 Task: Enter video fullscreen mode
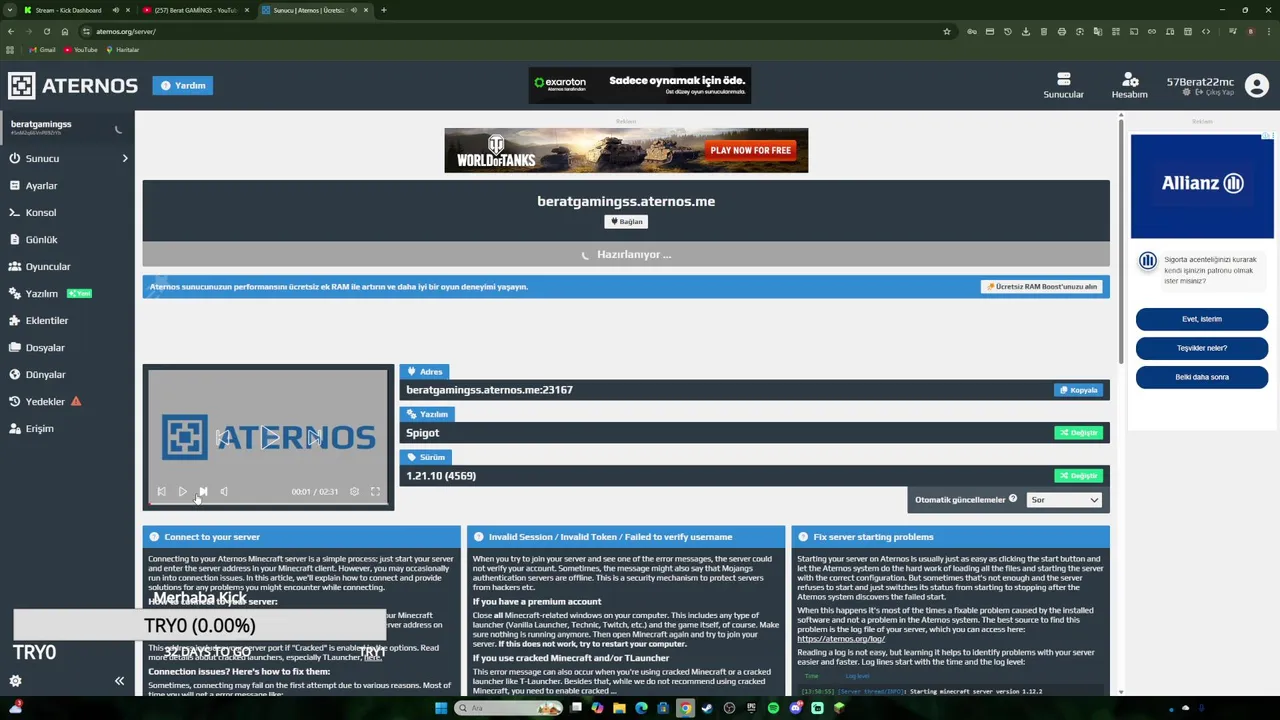click(x=375, y=491)
